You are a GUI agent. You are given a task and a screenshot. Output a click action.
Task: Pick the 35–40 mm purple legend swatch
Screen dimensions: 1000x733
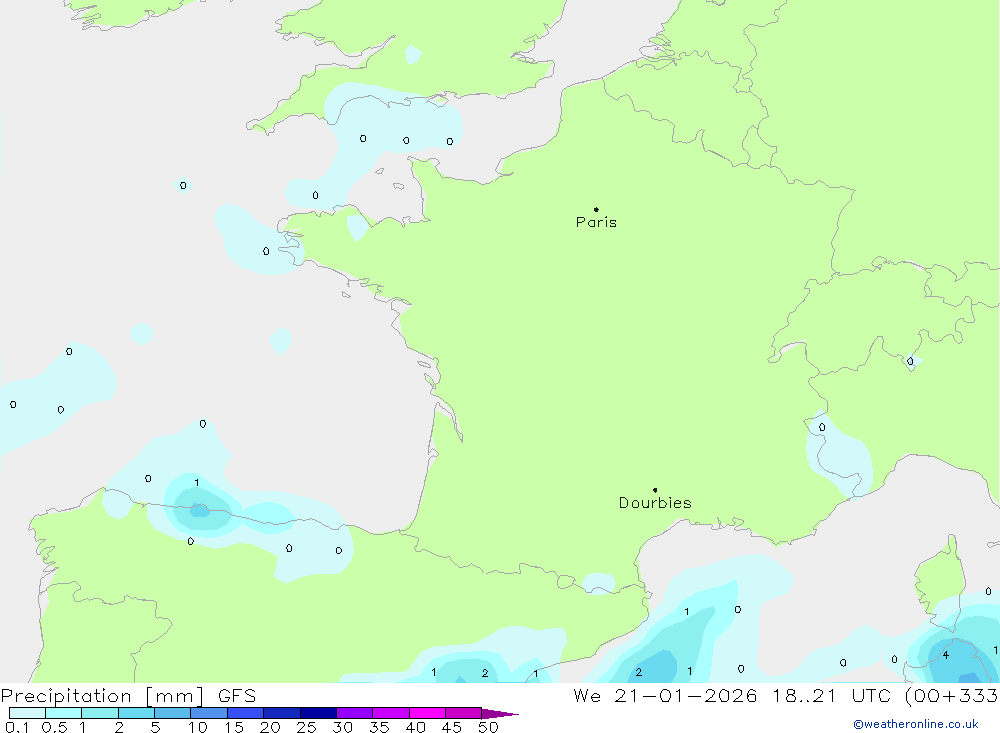390,713
